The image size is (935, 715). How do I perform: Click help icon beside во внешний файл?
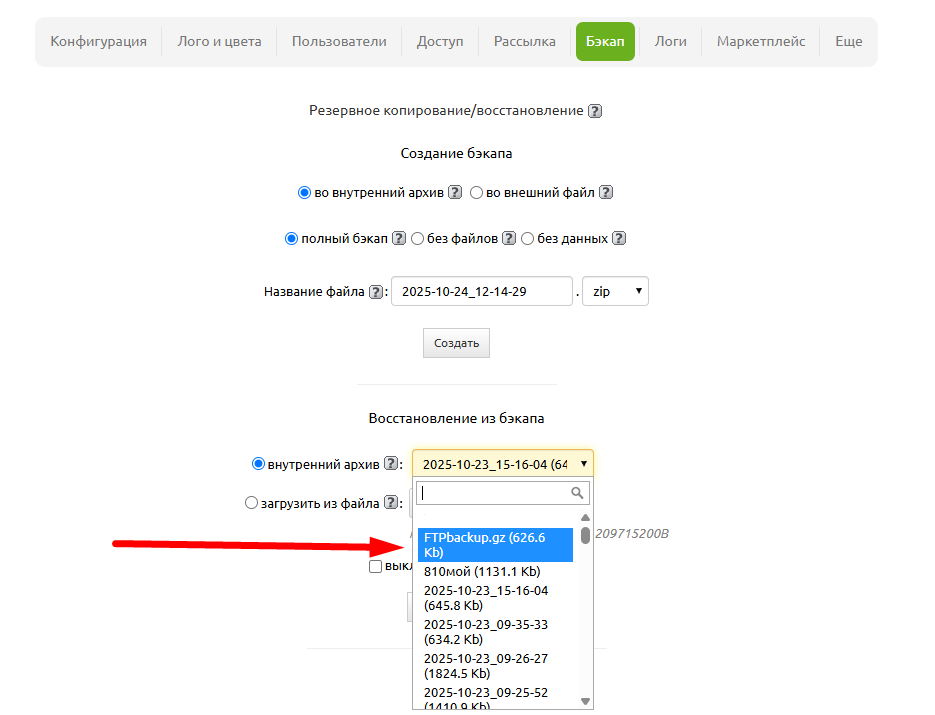point(606,193)
